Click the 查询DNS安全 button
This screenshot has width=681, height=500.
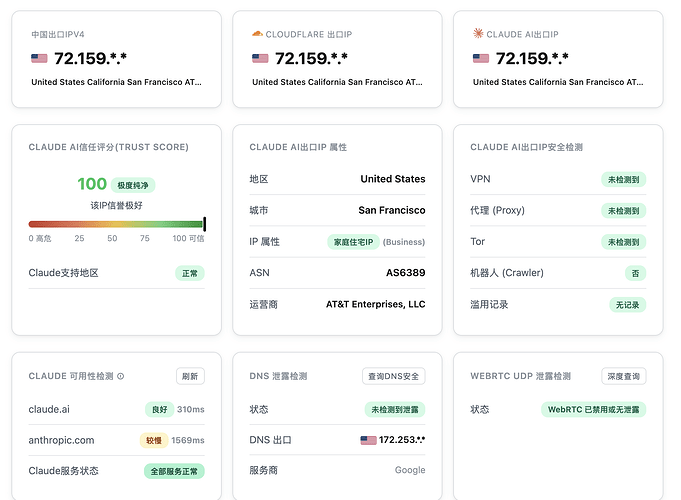point(393,376)
